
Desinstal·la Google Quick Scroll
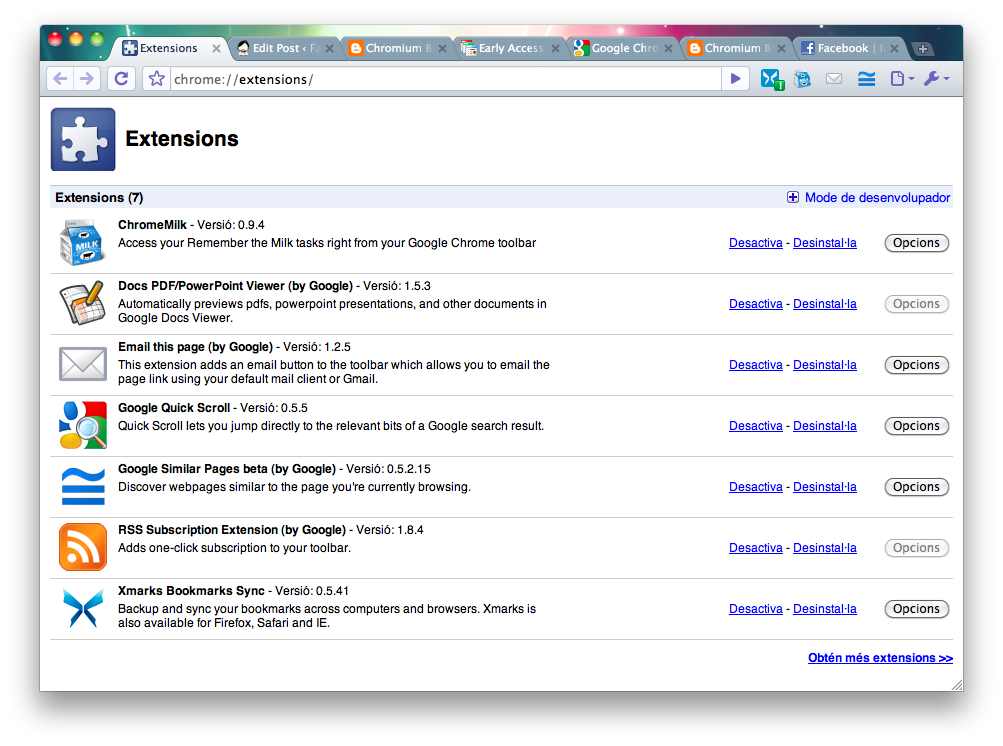coord(825,425)
